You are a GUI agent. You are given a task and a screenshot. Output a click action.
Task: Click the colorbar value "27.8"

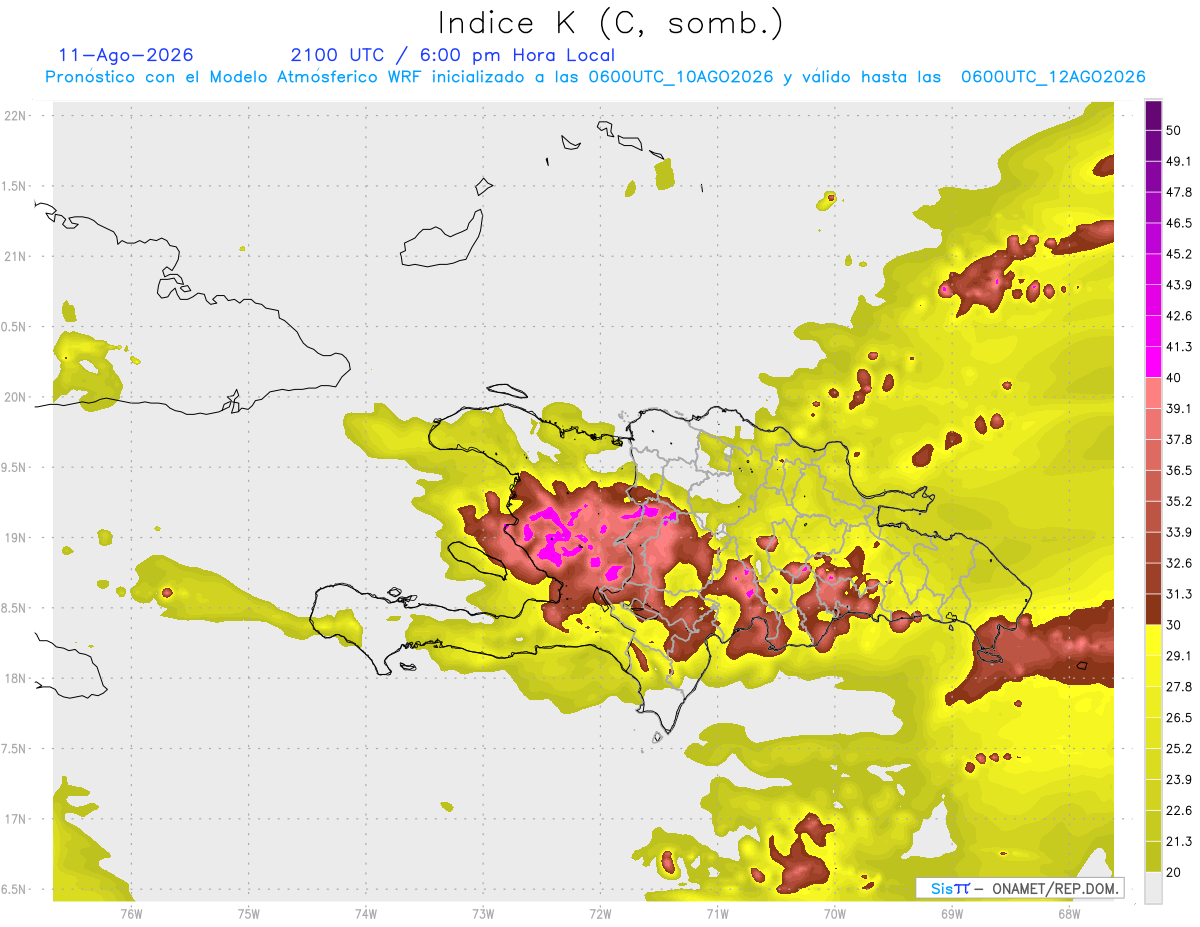coord(1179,687)
